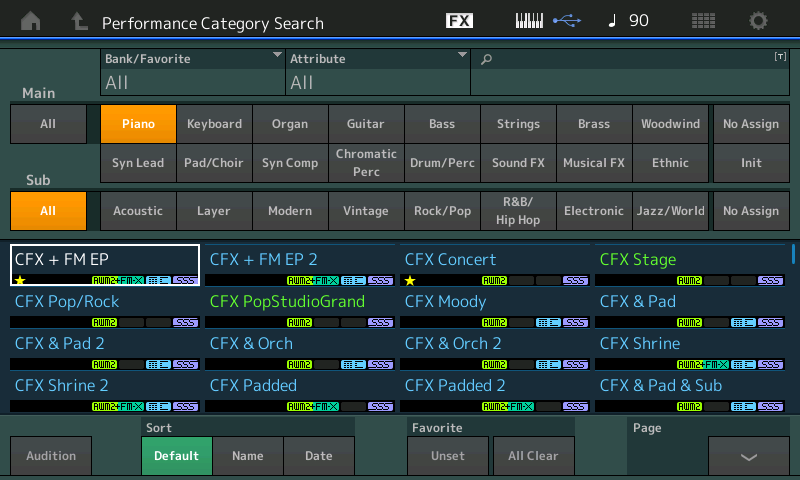
Task: Open the Live Set grid icon
Action: [x=703, y=21]
